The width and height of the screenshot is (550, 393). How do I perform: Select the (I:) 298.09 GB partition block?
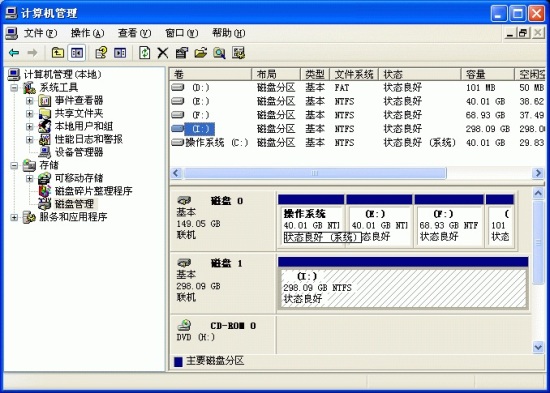pos(403,288)
